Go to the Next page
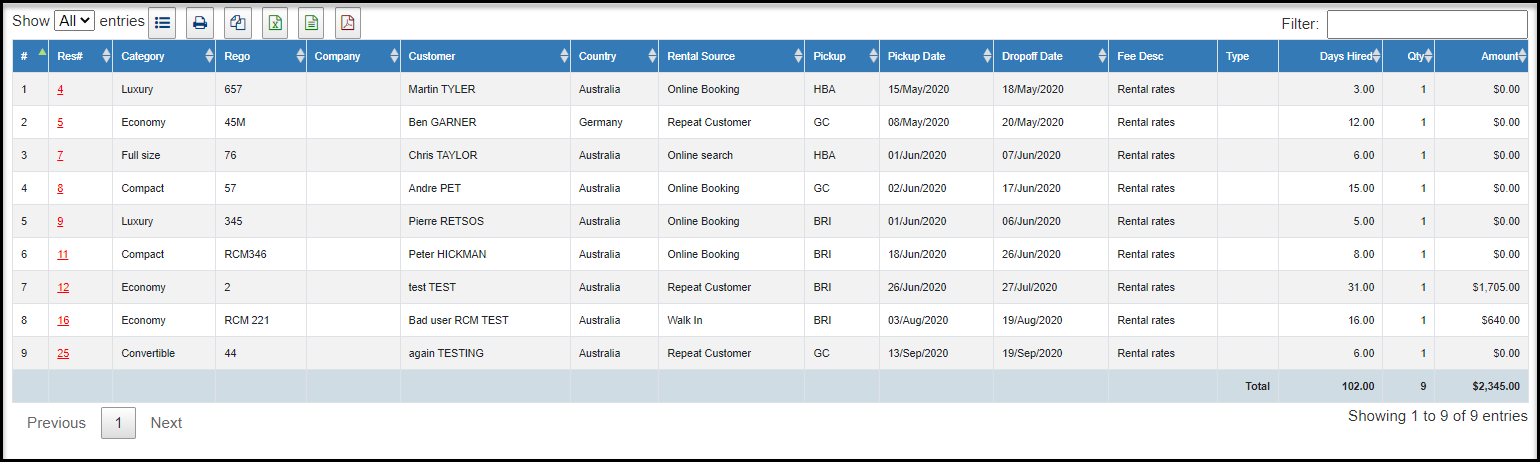1540x462 pixels. pyautogui.click(x=166, y=423)
